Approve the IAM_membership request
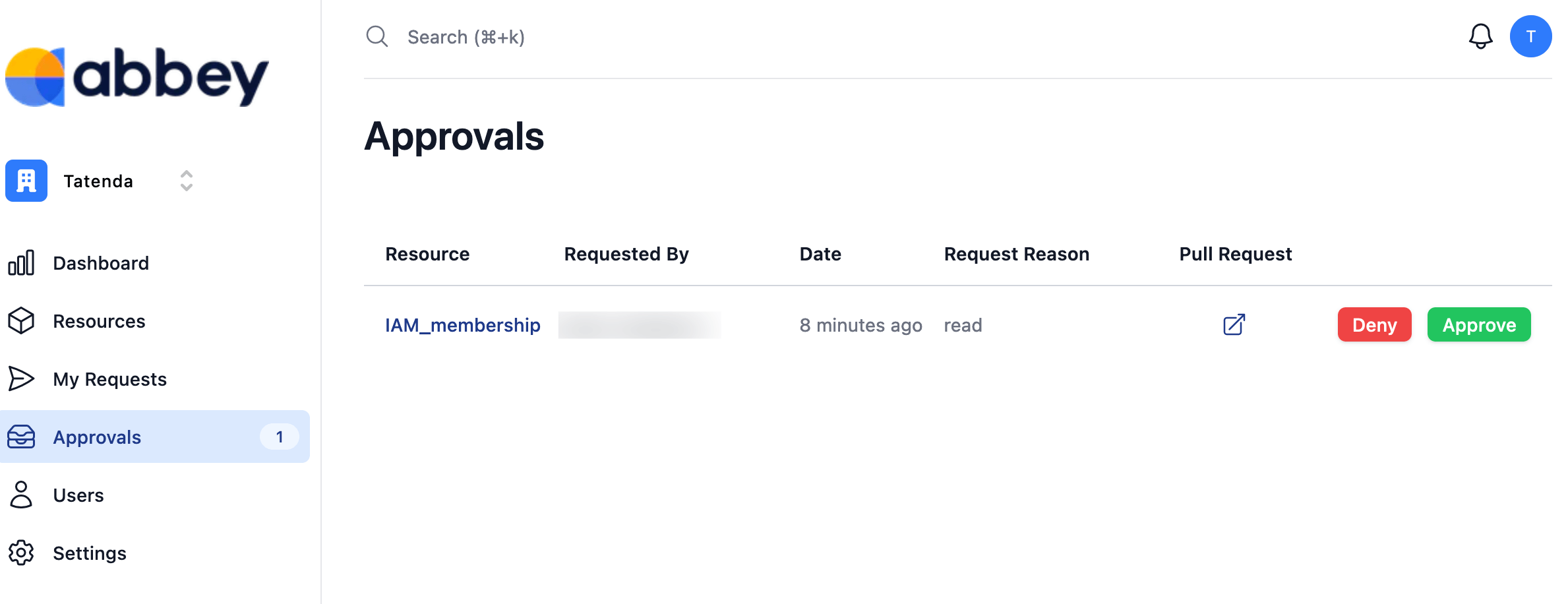The width and height of the screenshot is (1568, 604). tap(1479, 324)
